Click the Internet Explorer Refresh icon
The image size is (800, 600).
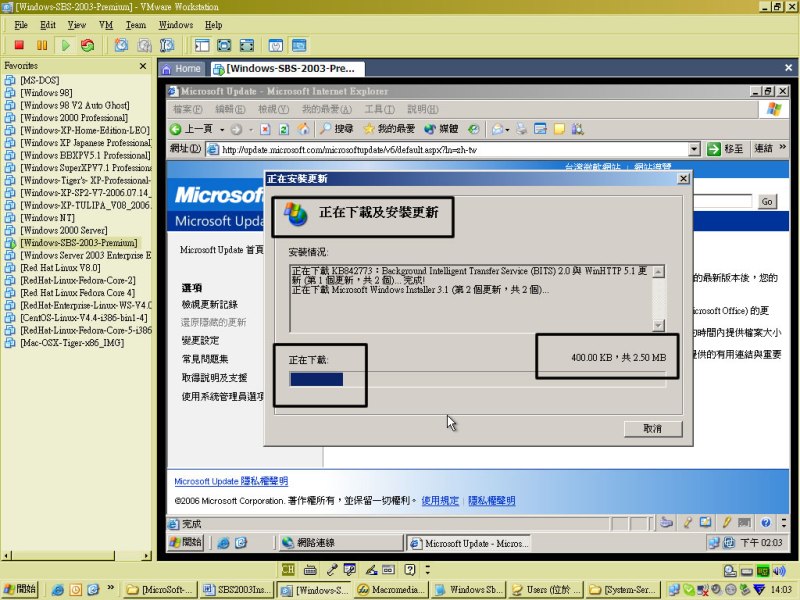(x=284, y=130)
